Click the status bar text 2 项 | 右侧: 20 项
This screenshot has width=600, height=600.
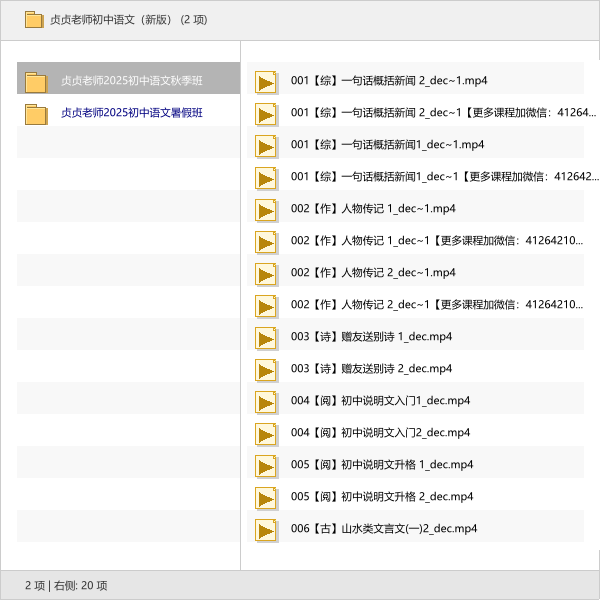pyautogui.click(x=66, y=585)
